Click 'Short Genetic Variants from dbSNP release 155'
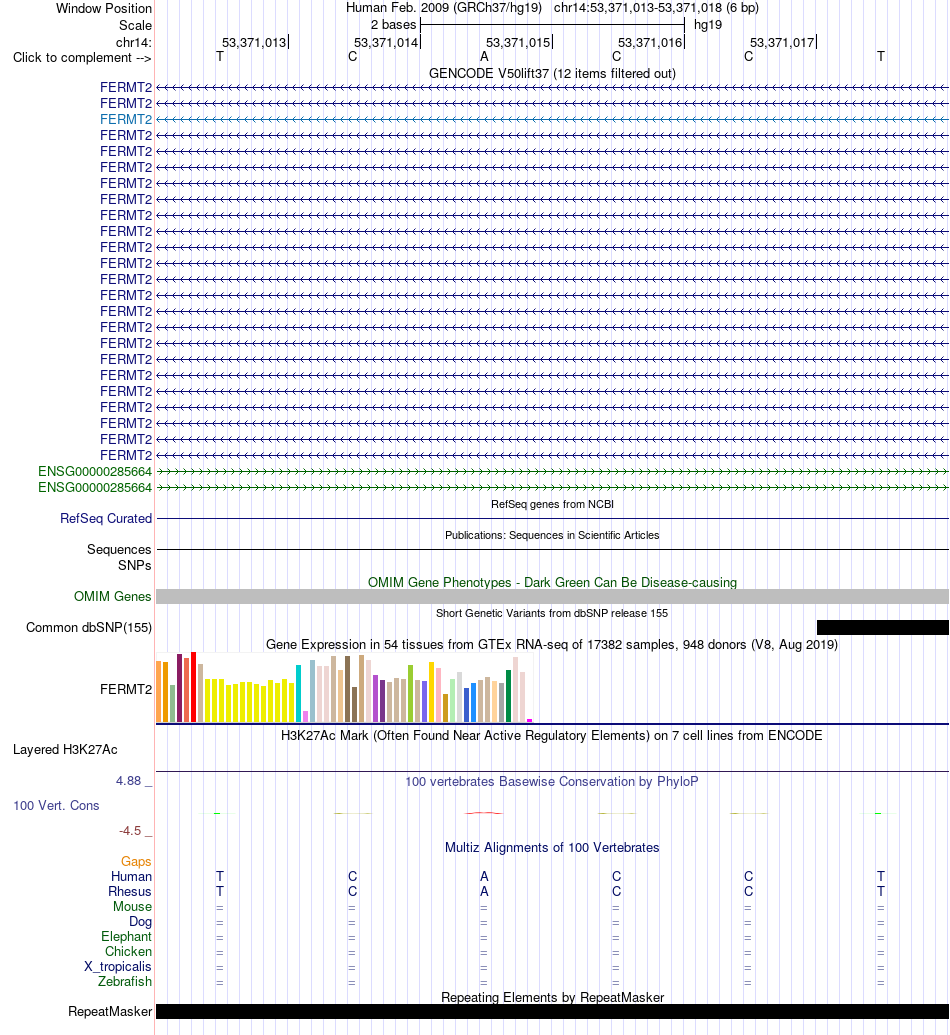The image size is (950, 1035). 552,613
